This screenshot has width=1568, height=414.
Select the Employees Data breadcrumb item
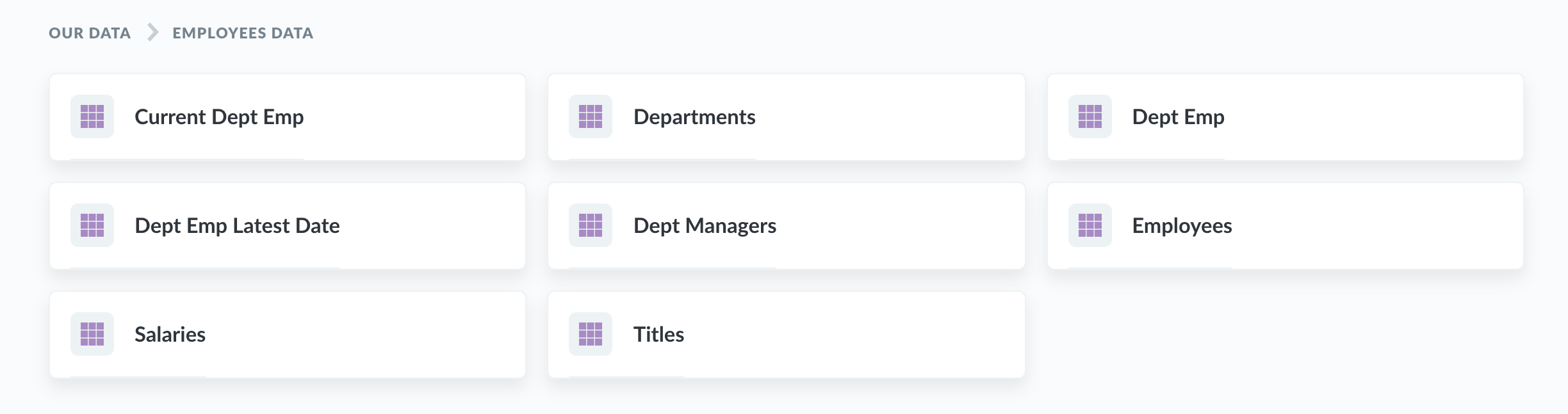coord(241,33)
